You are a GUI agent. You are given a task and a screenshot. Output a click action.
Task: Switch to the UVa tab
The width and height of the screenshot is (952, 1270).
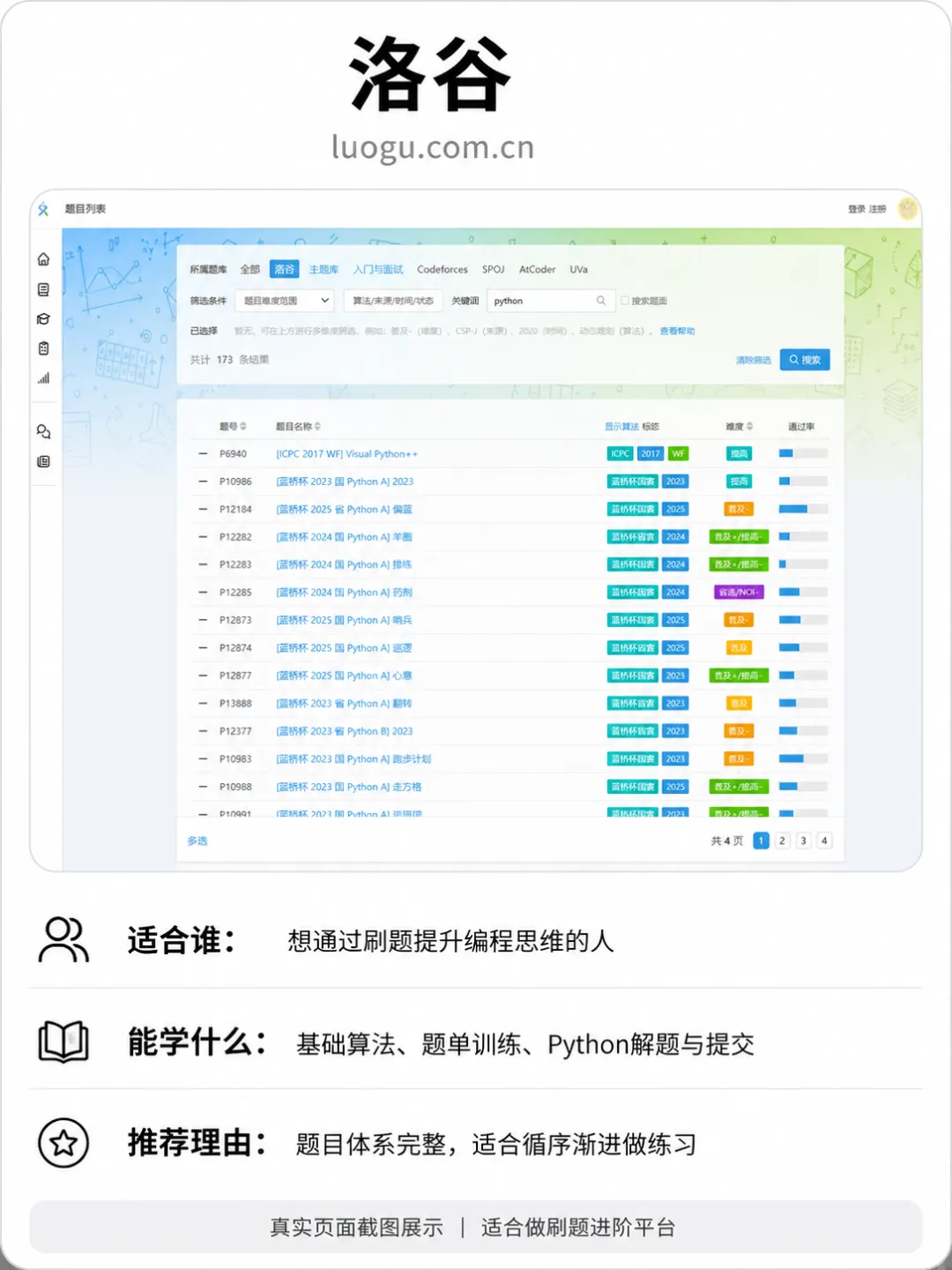578,270
